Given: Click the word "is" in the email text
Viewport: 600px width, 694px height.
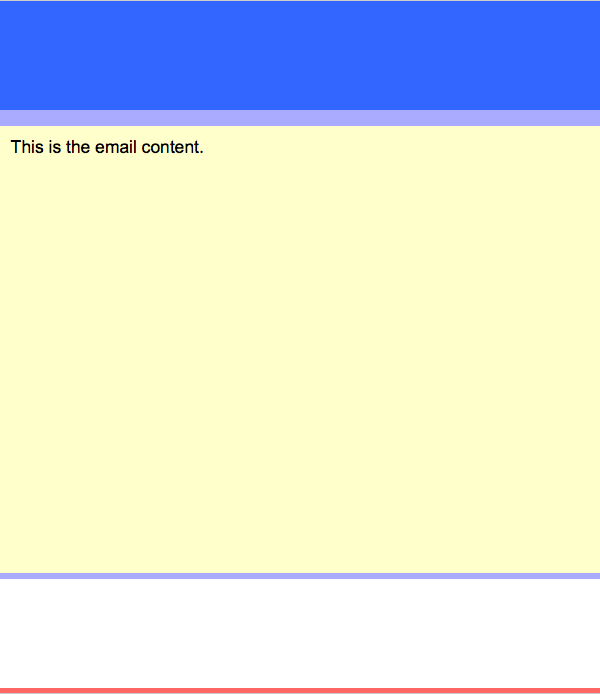Looking at the screenshot, I should tap(55, 147).
